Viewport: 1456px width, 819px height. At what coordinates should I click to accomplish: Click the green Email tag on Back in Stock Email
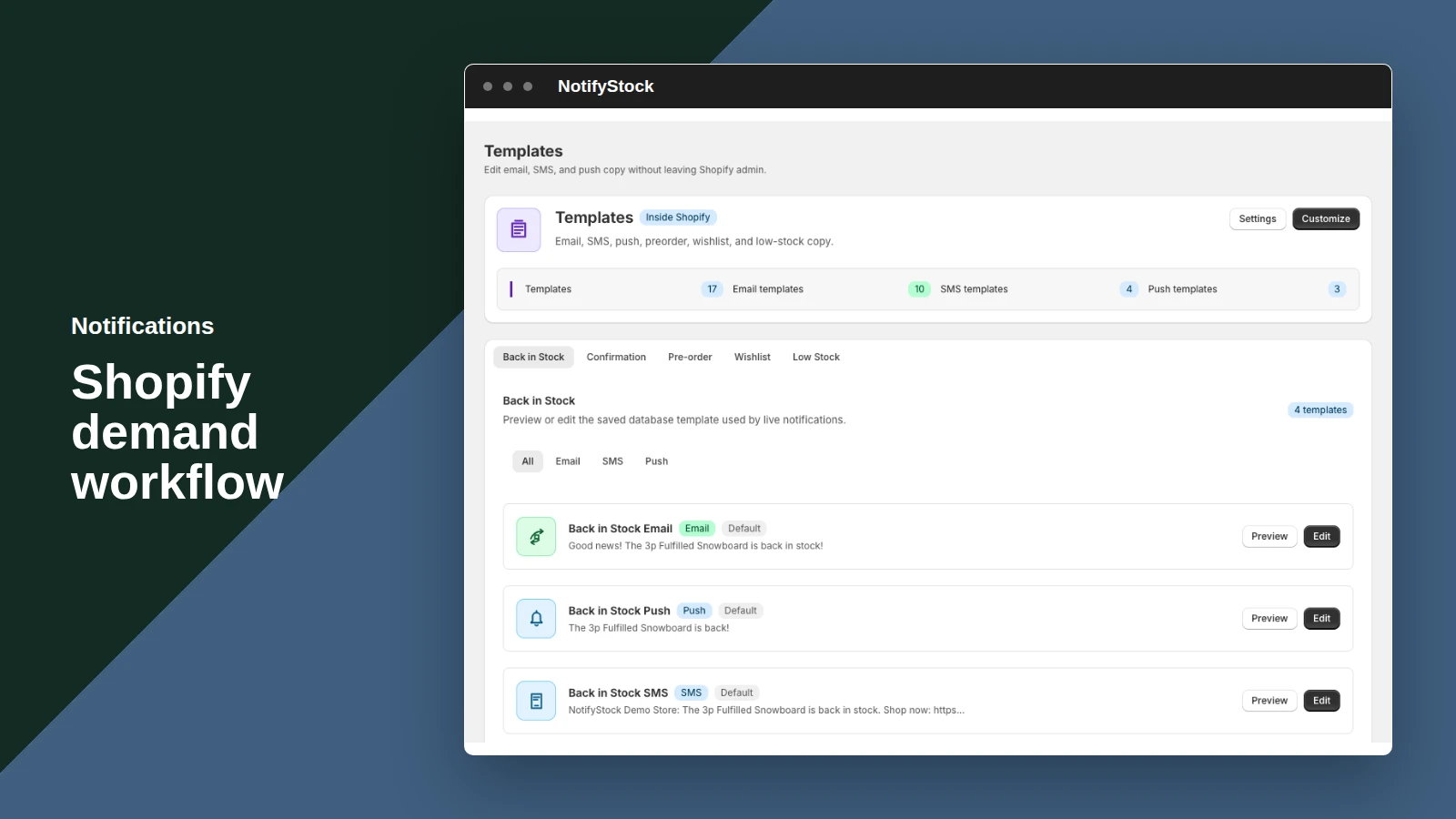click(x=697, y=529)
